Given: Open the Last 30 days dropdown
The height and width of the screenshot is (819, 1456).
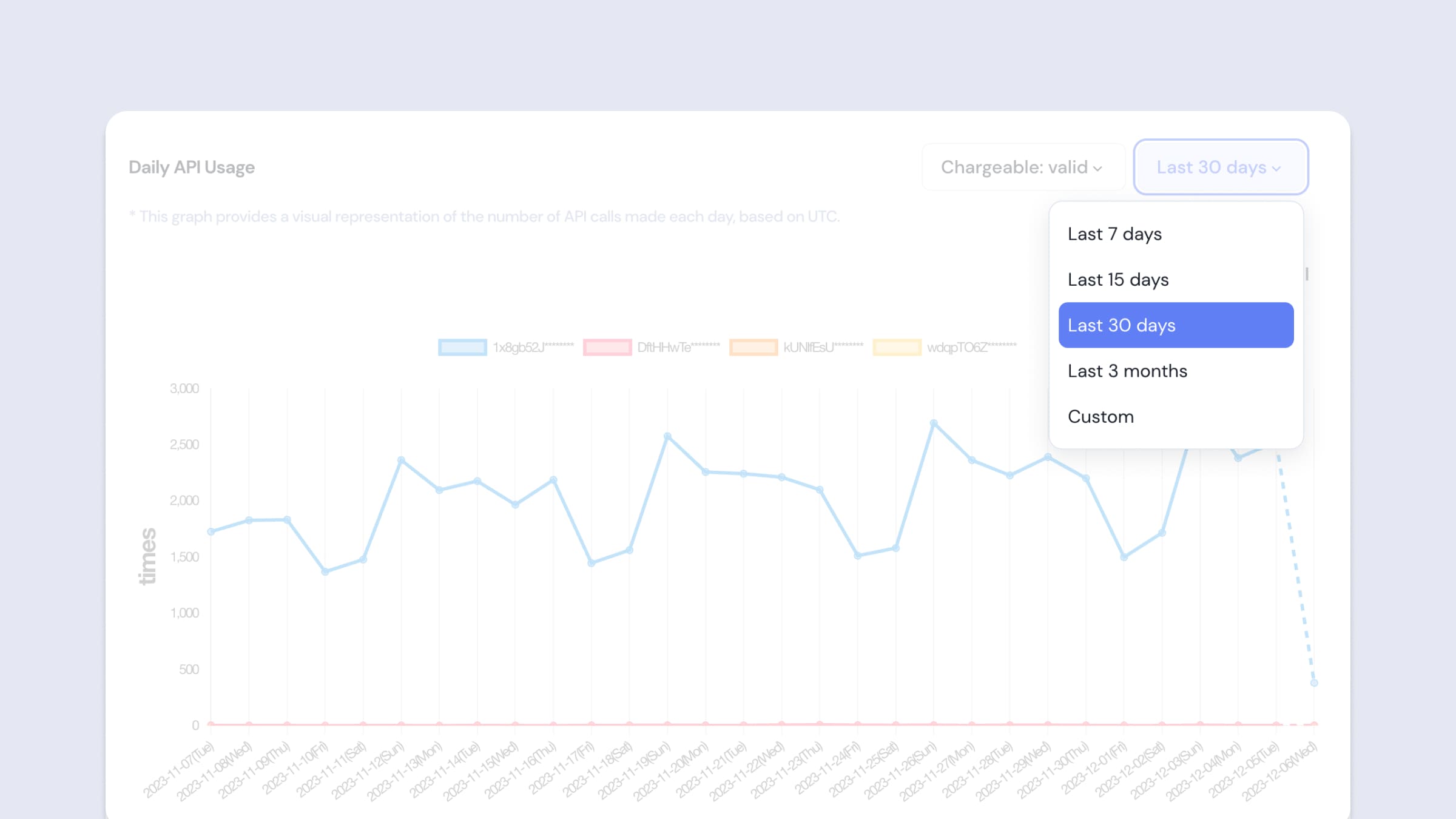Looking at the screenshot, I should click(1220, 167).
